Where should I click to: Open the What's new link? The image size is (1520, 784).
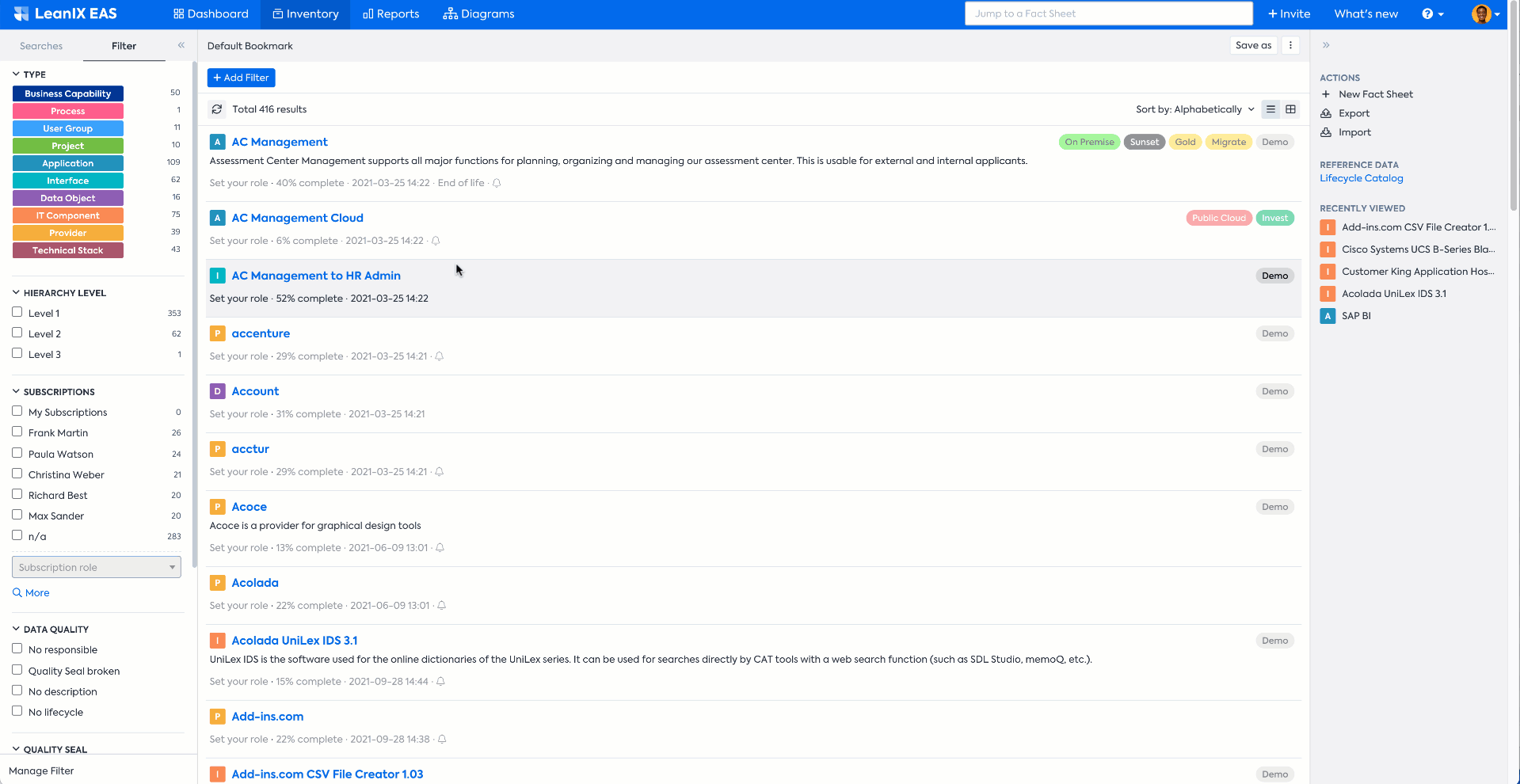(x=1366, y=13)
